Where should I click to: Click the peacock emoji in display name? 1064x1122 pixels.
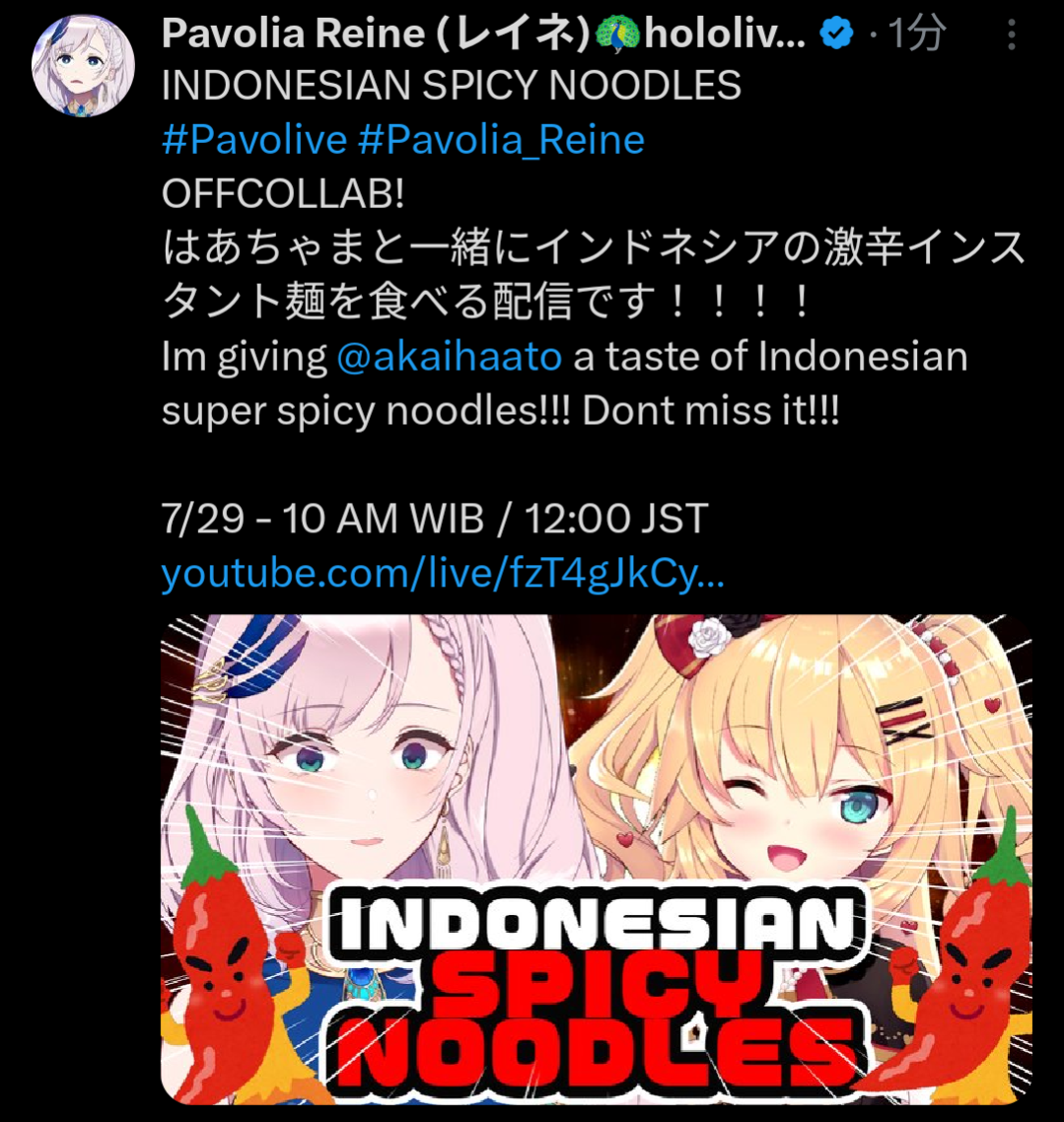coord(616,33)
